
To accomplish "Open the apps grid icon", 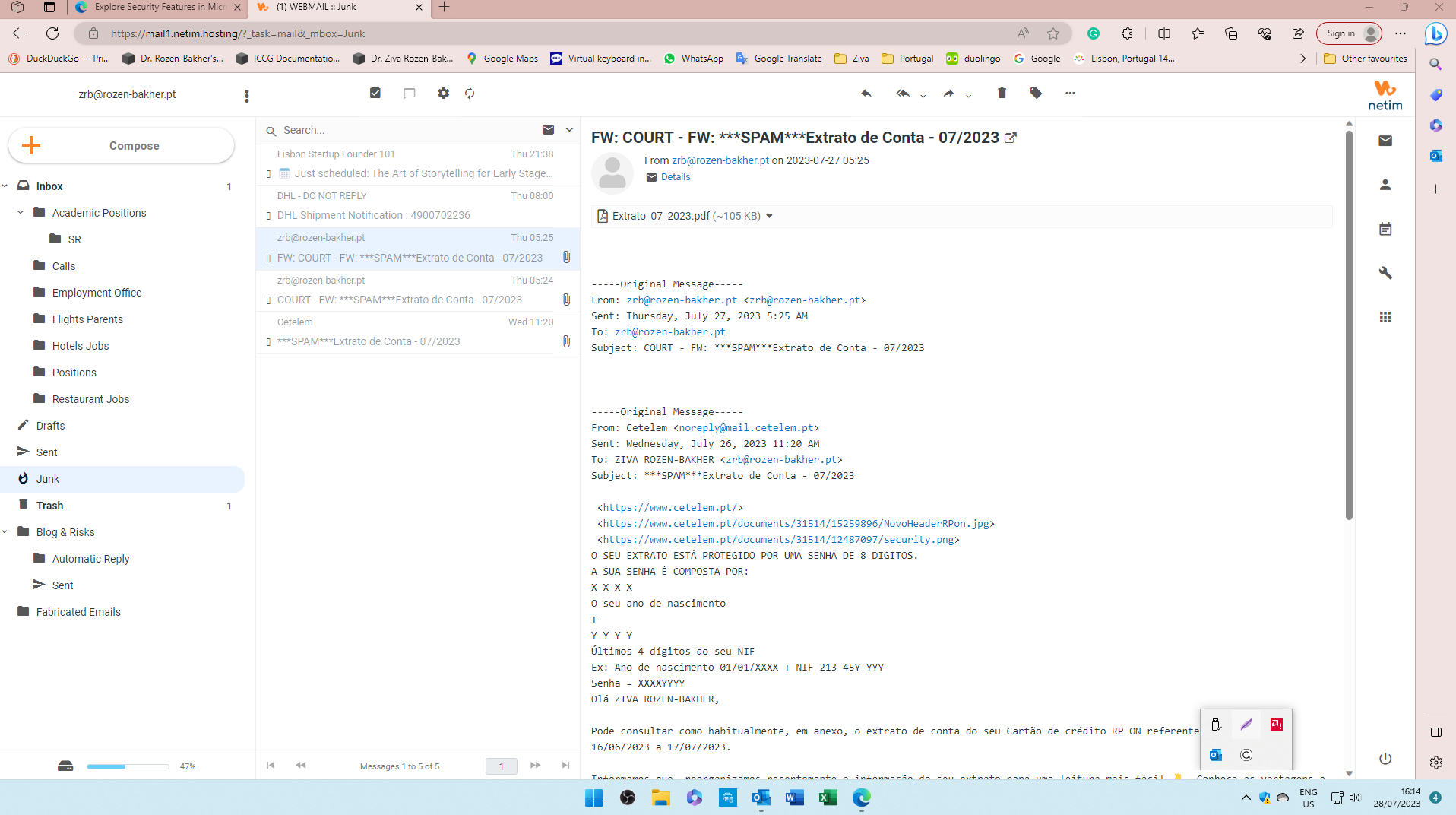I will [1385, 317].
